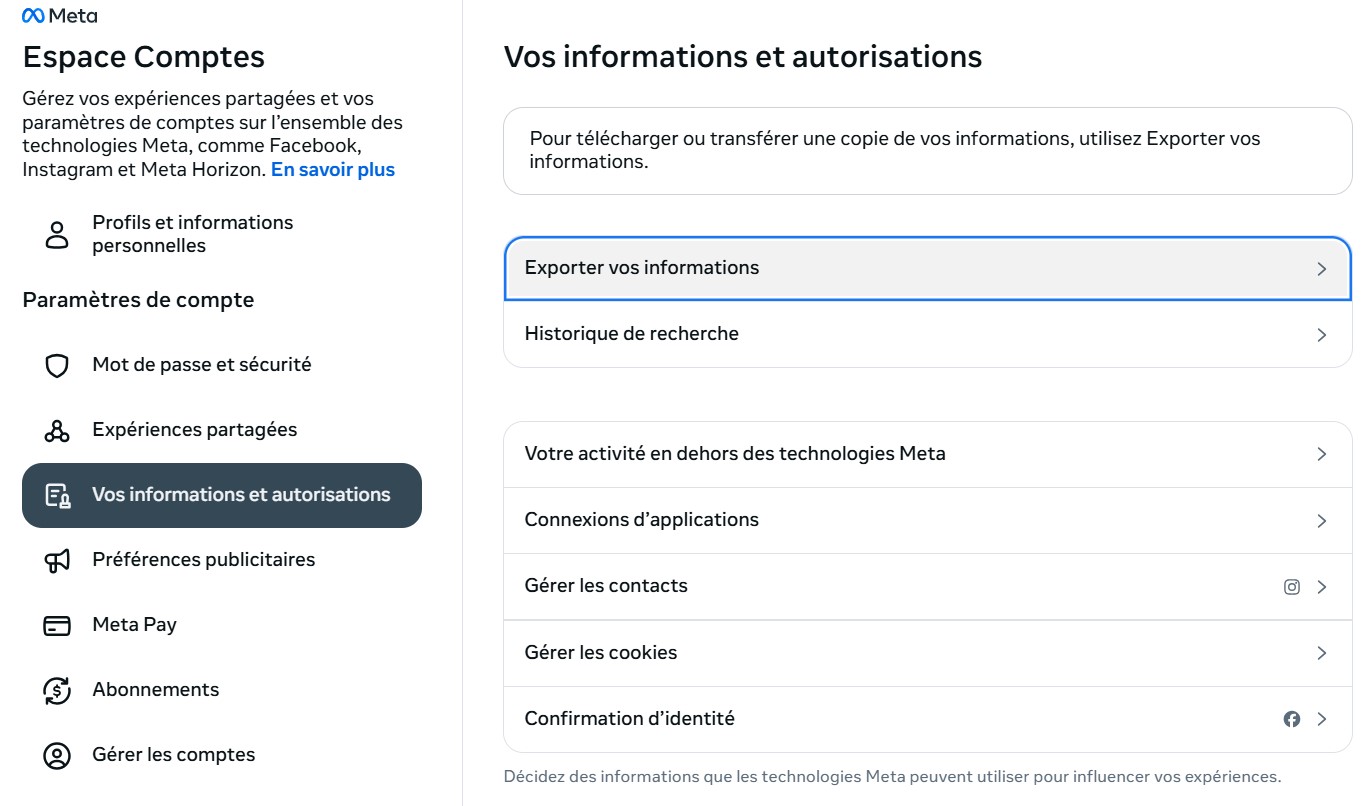
Task: Click the shield icon for password security
Action: pyautogui.click(x=57, y=365)
